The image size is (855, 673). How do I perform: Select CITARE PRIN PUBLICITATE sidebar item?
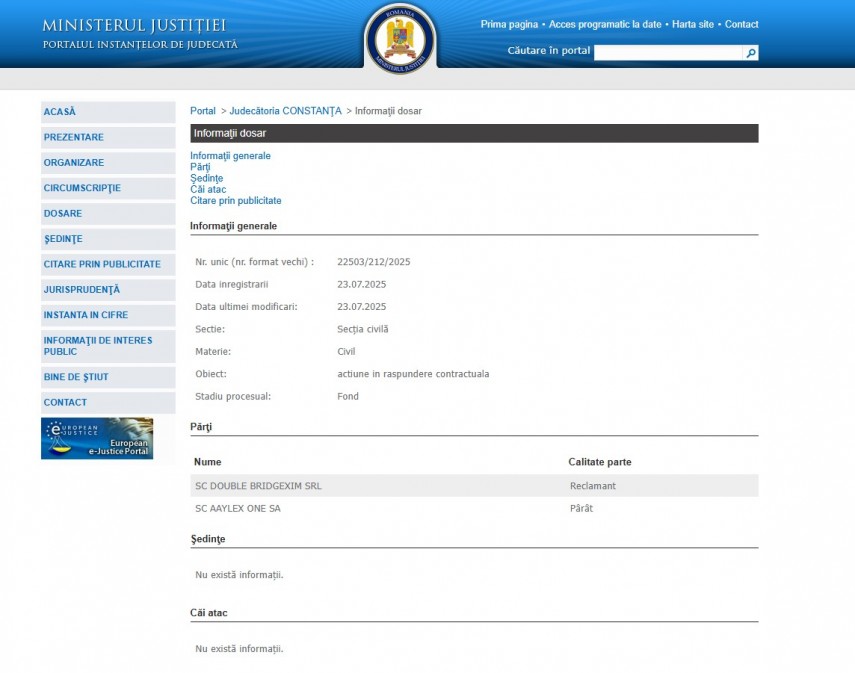[108, 265]
